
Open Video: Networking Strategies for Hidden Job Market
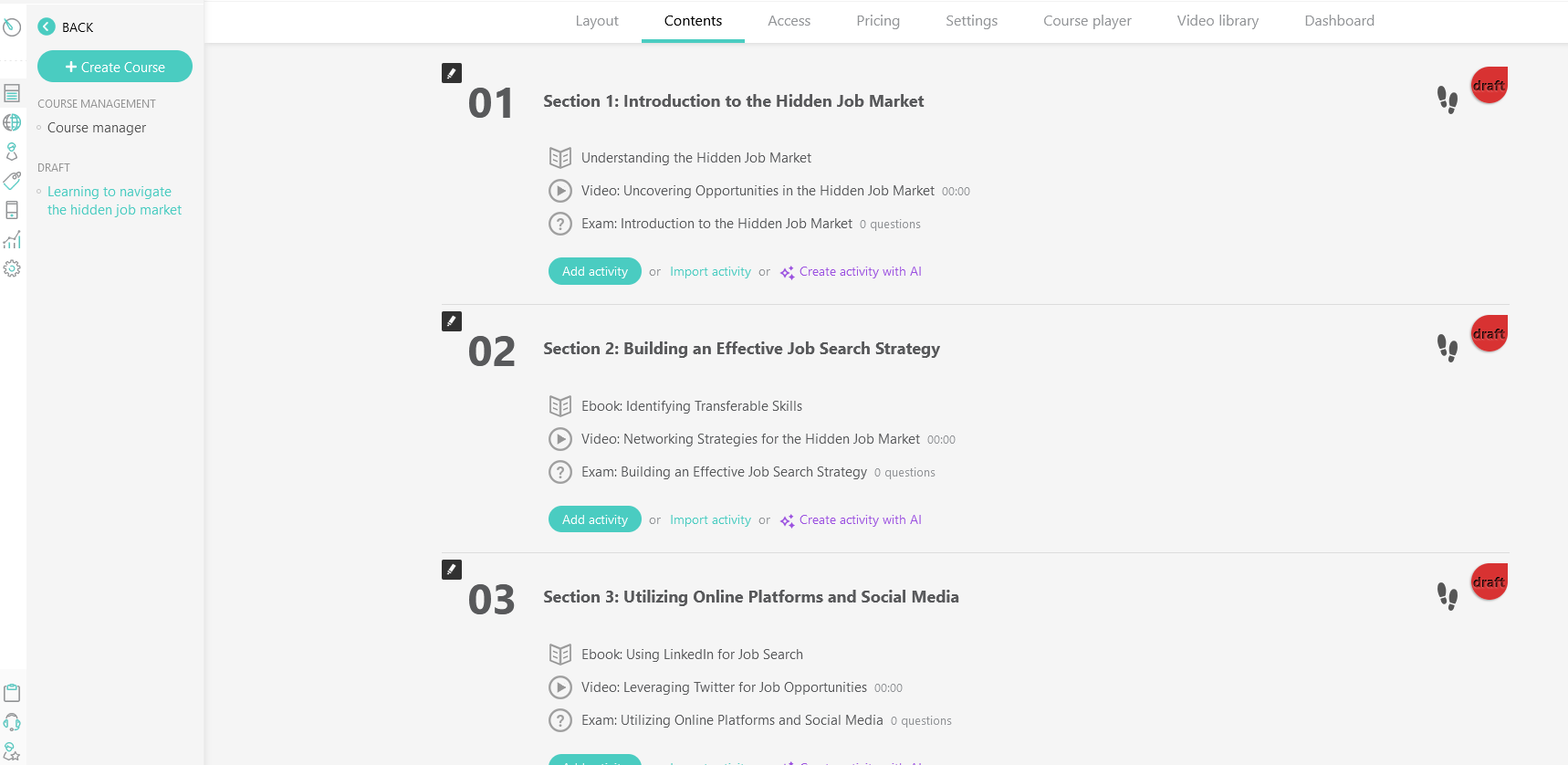[750, 439]
